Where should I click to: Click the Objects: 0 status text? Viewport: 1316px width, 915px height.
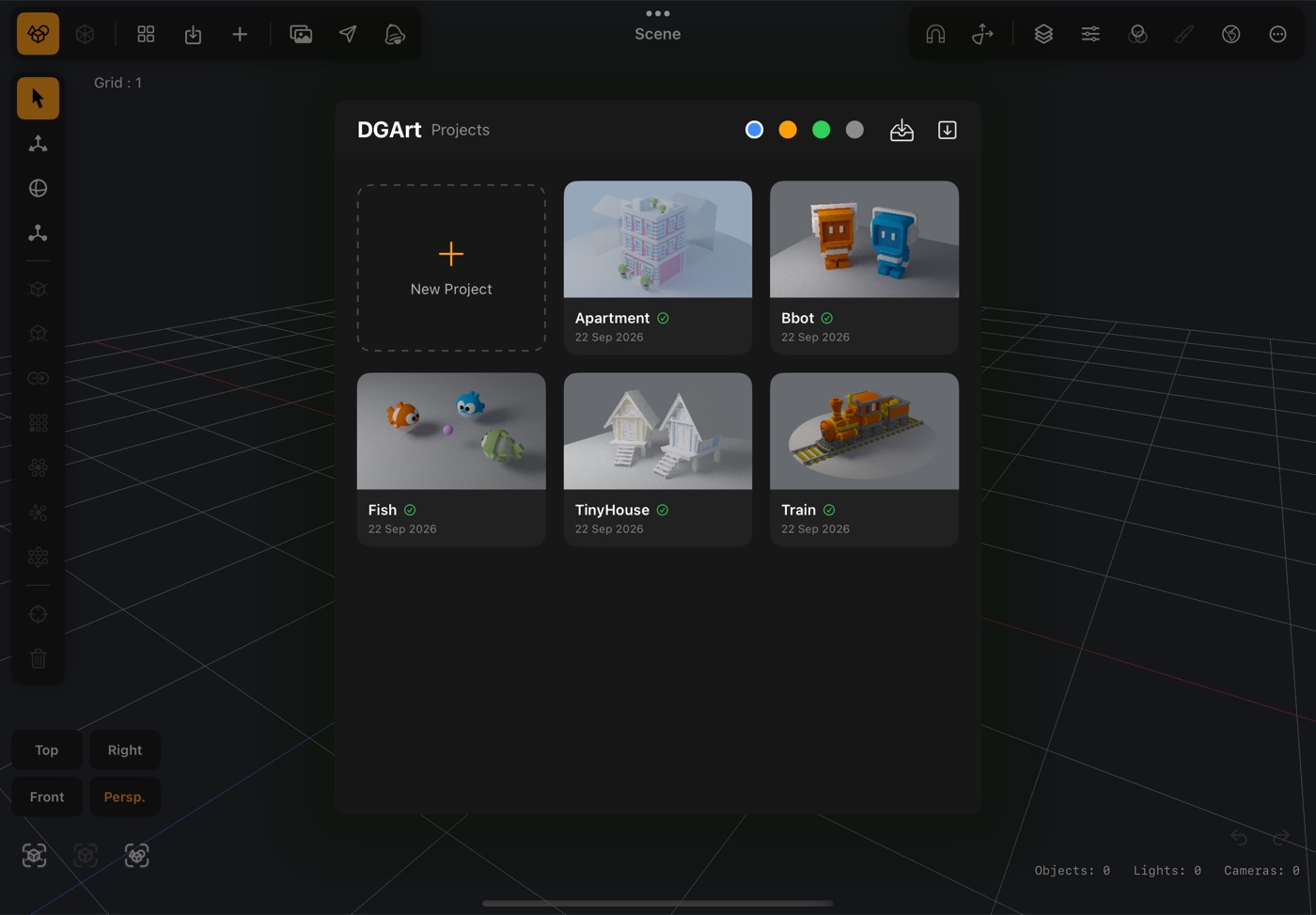click(1072, 871)
